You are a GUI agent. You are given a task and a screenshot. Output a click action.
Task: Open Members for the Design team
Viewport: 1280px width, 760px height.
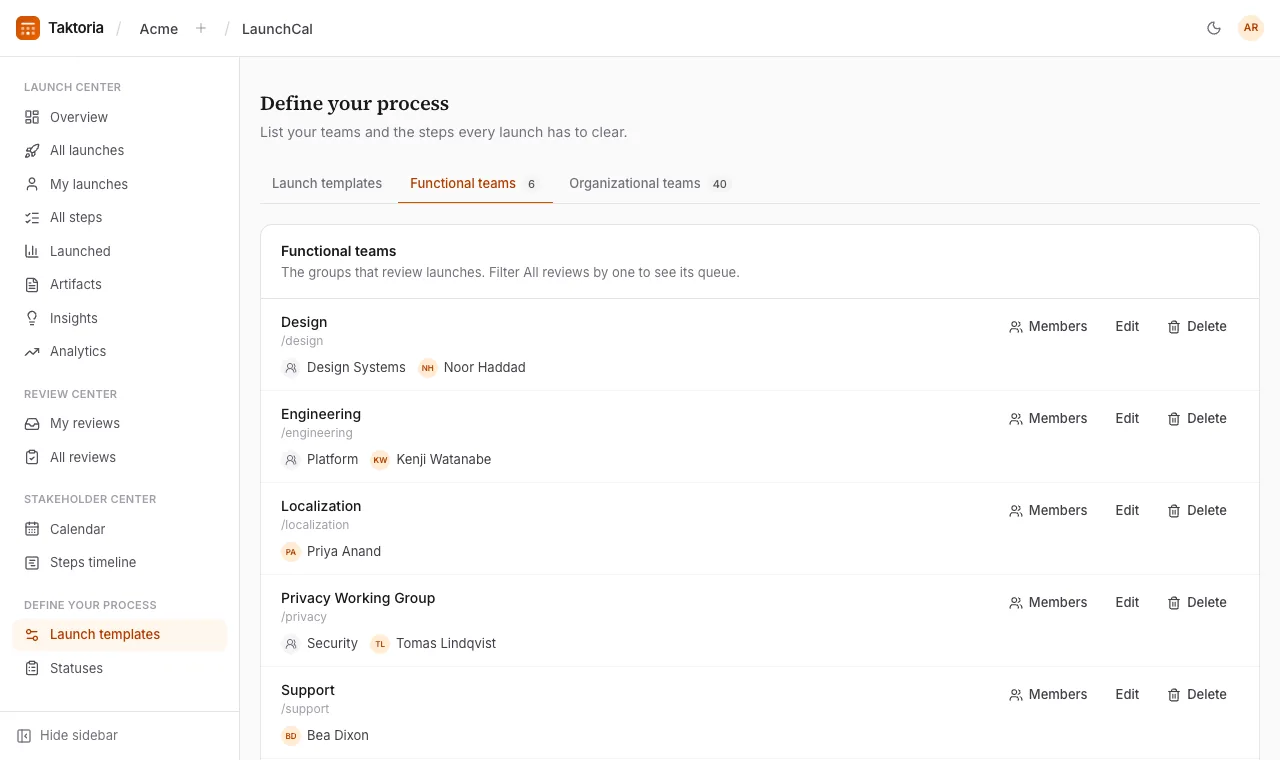point(1048,326)
